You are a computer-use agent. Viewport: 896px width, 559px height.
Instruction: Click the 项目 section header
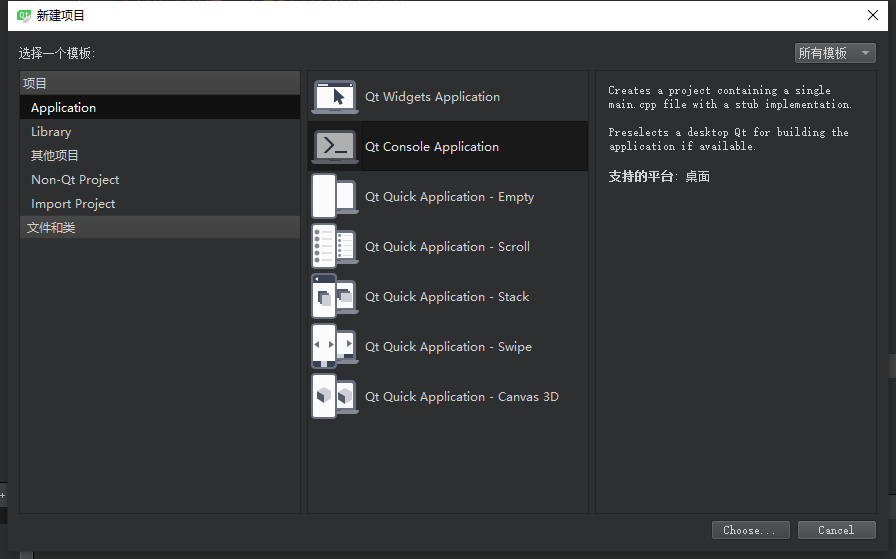[160, 83]
